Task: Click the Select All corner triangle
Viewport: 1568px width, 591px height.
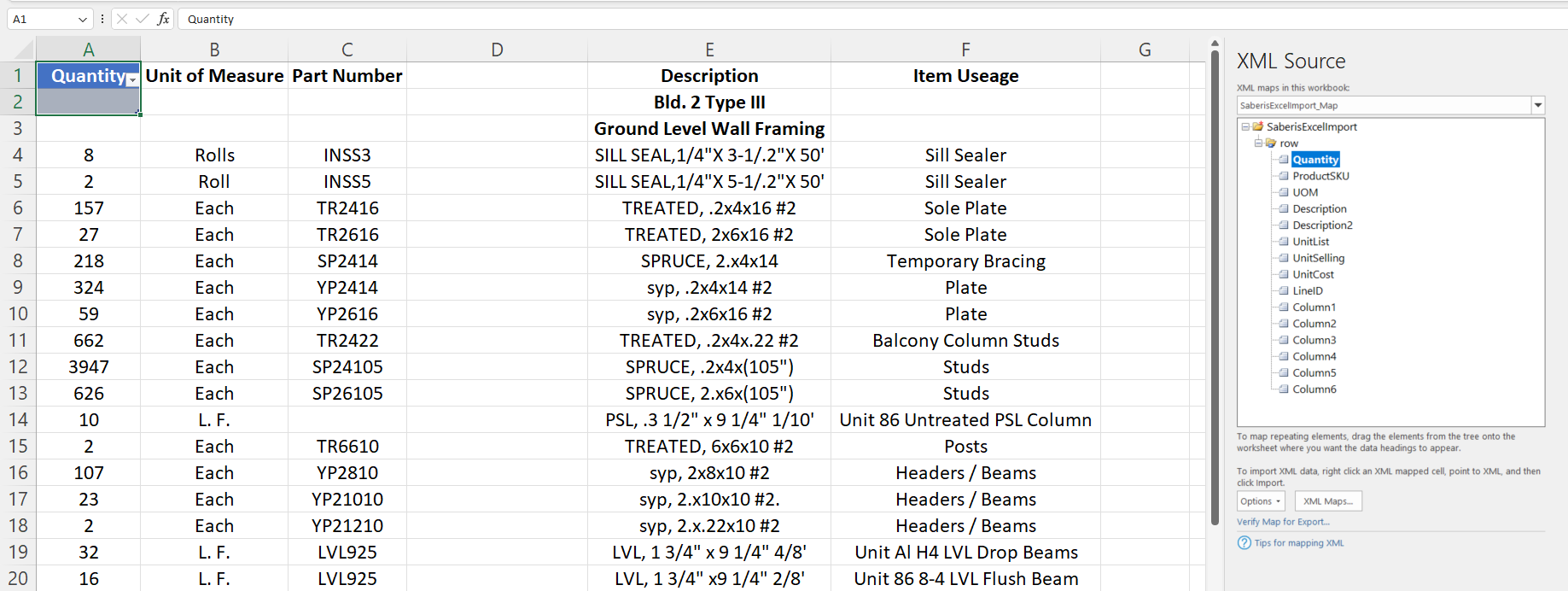Action: click(24, 50)
